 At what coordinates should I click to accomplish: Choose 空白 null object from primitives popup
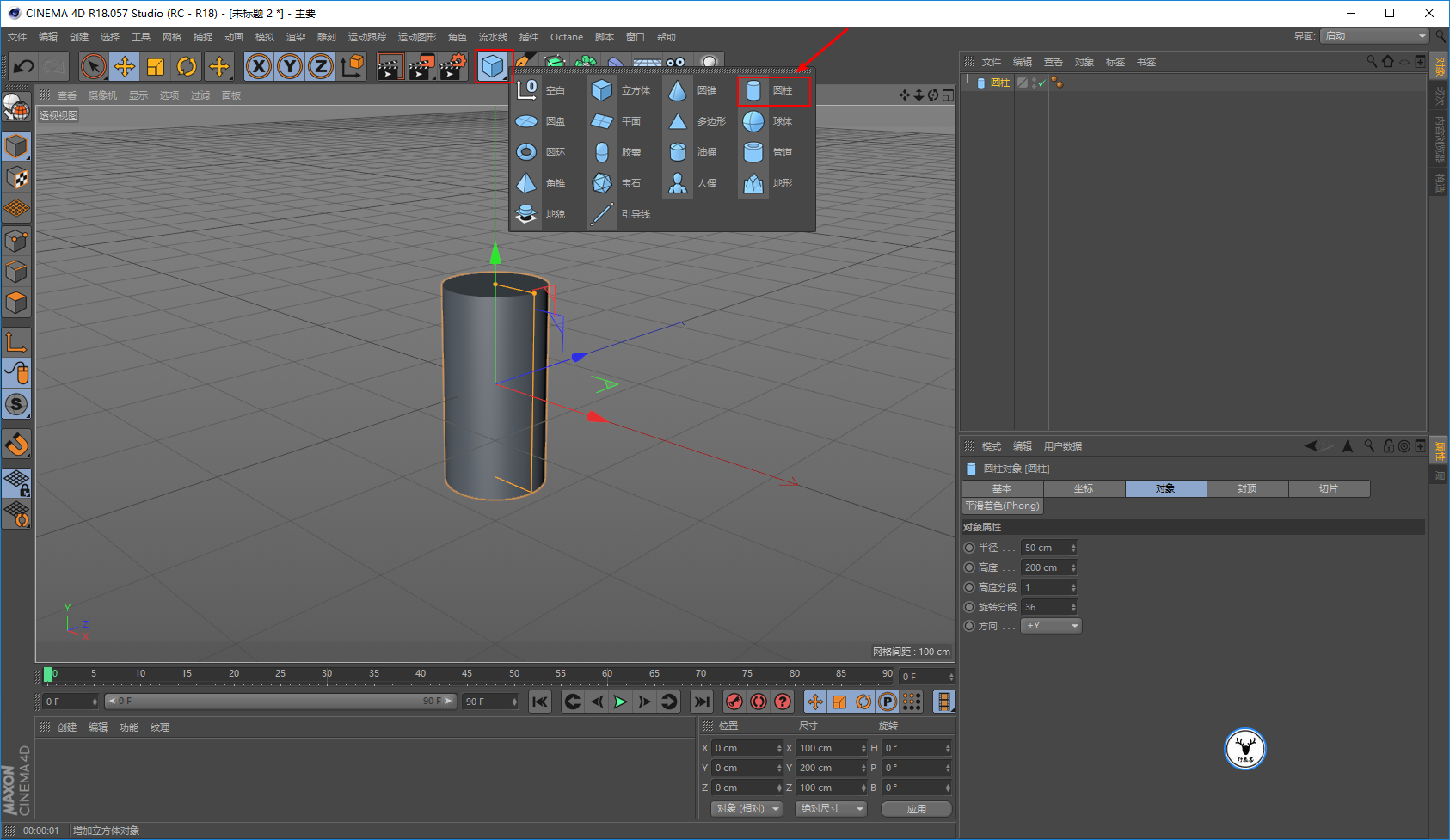click(x=542, y=90)
